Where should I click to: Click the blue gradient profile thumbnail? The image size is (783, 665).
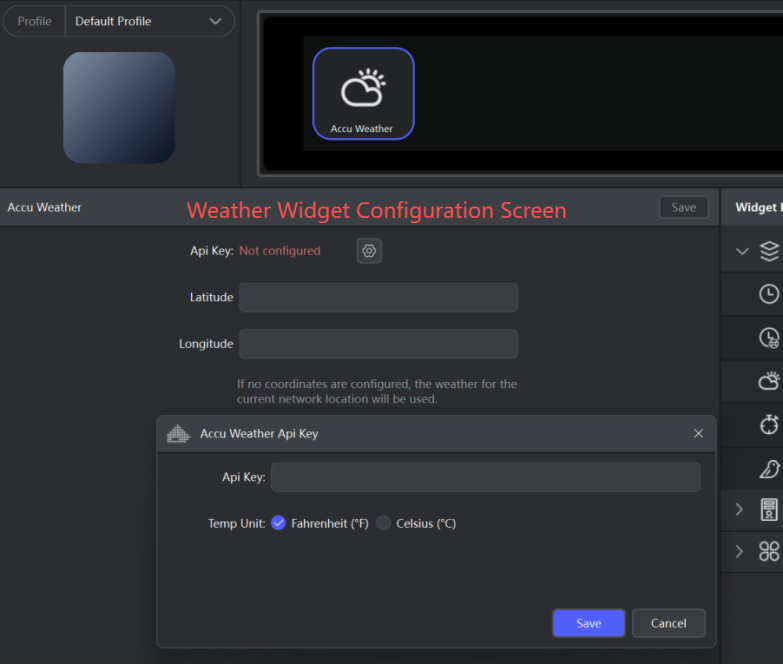click(x=119, y=108)
